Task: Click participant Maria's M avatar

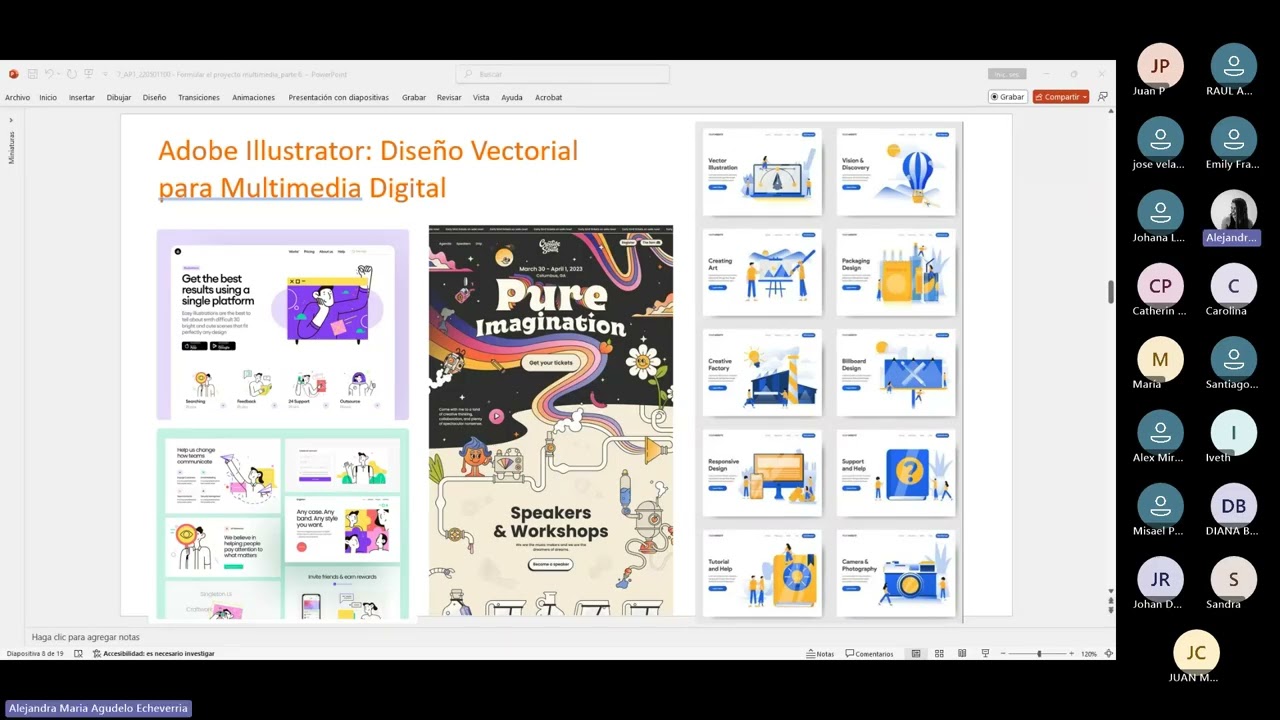Action: pyautogui.click(x=1160, y=359)
